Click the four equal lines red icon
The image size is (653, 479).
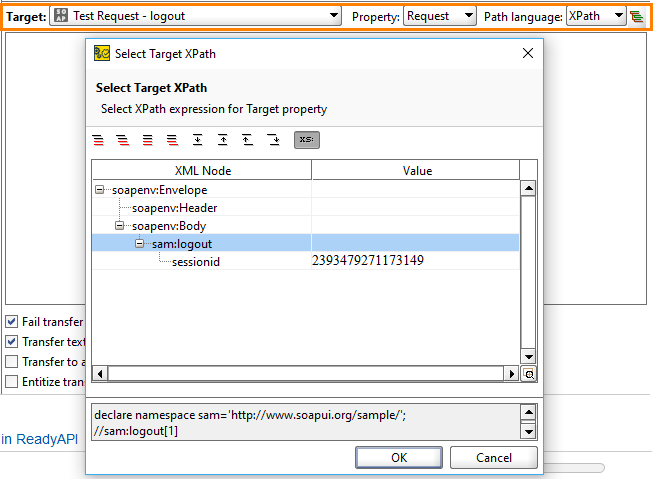(147, 140)
